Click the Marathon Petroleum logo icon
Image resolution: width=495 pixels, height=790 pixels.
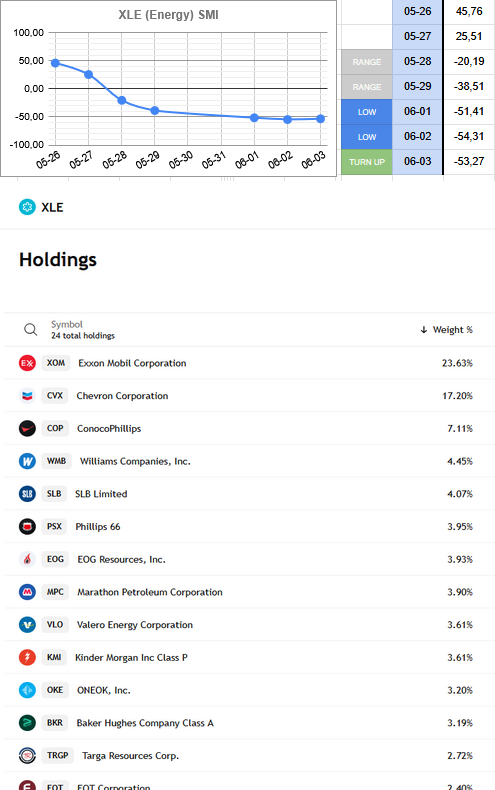click(27, 592)
